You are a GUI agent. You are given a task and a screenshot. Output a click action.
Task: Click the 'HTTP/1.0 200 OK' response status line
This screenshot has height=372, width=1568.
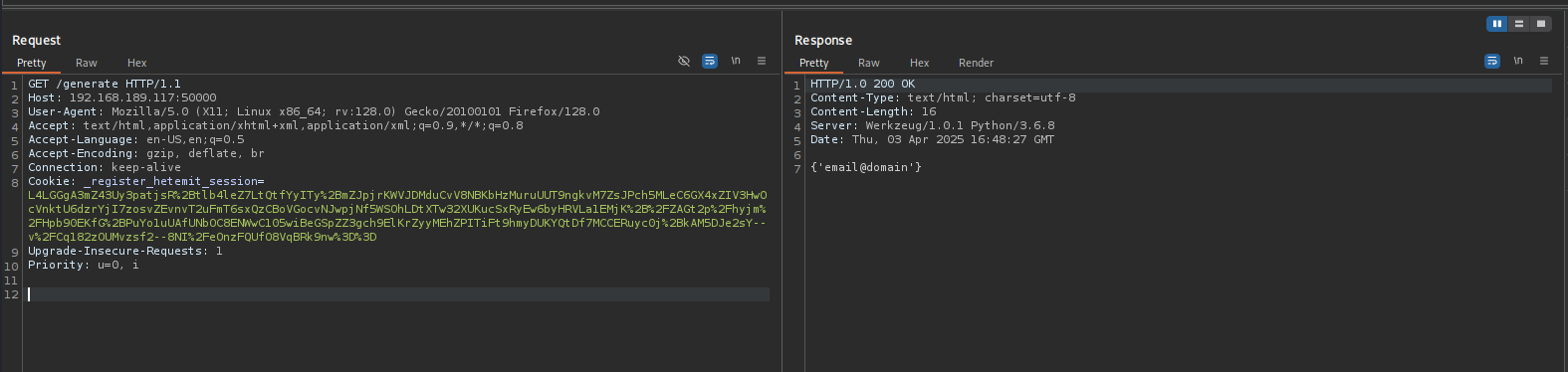(x=862, y=84)
